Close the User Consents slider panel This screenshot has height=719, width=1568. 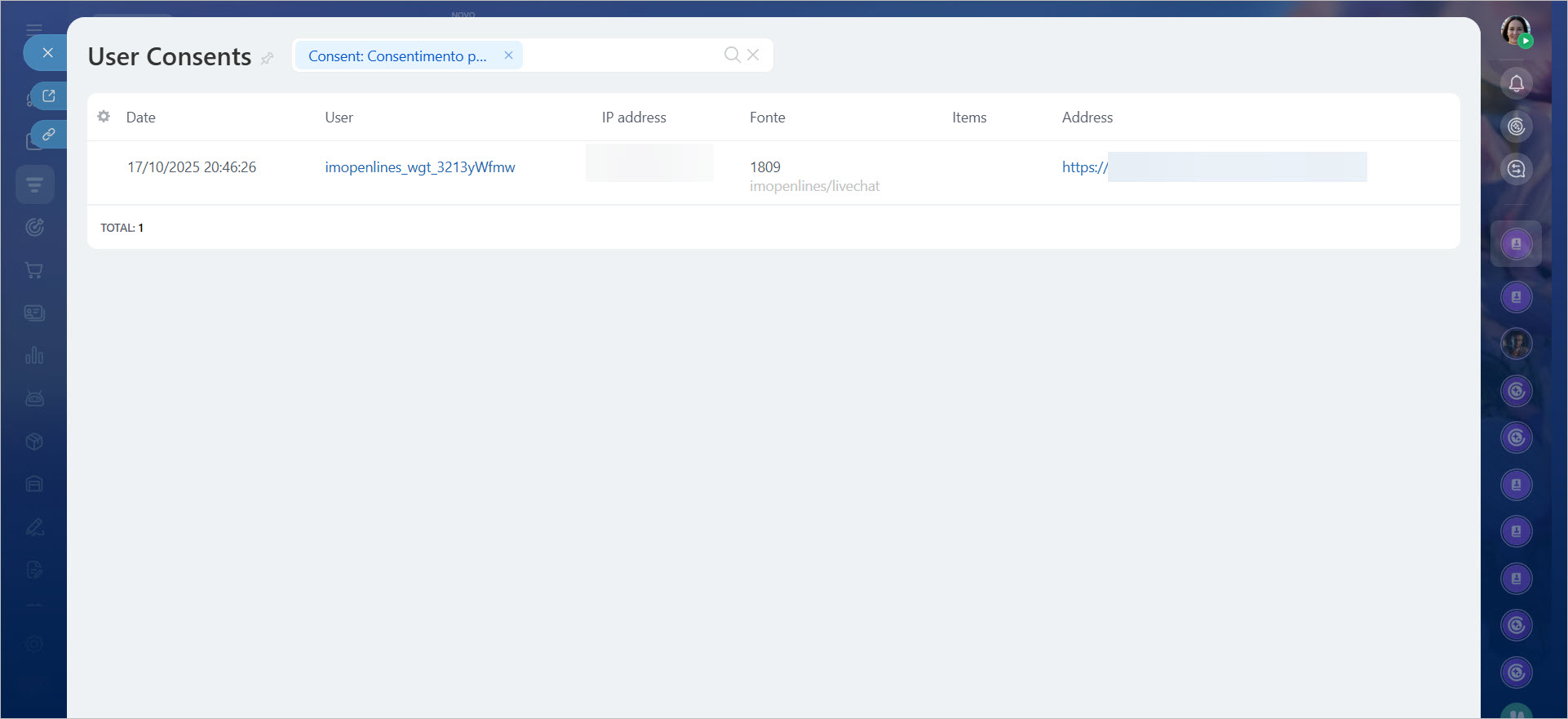(x=47, y=53)
